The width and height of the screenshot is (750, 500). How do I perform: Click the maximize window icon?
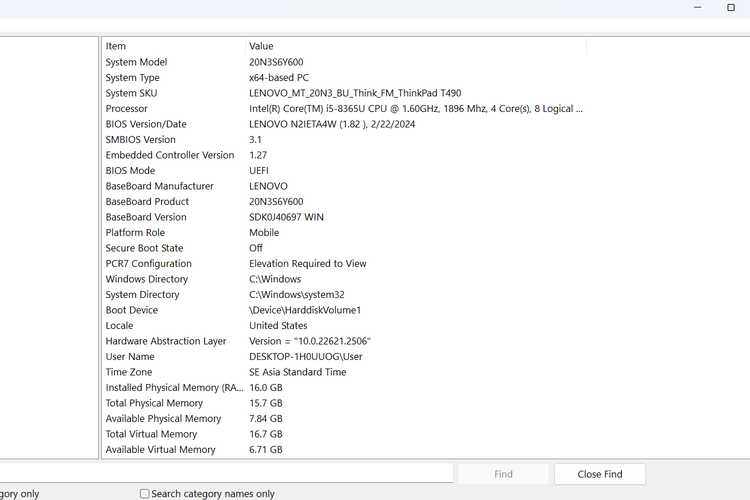[730, 7]
